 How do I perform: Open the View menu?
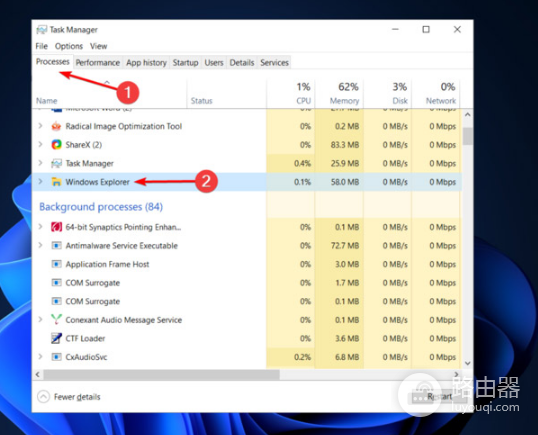[98, 46]
